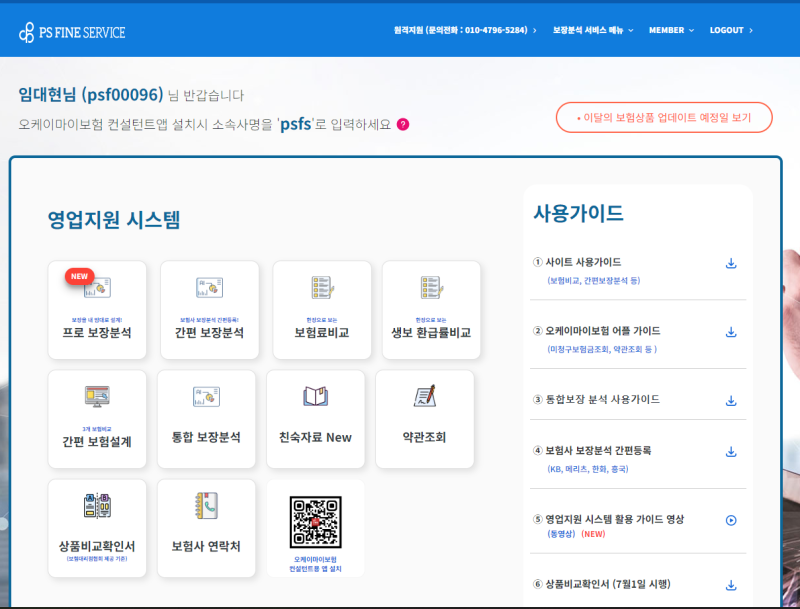The height and width of the screenshot is (609, 800).
Task: Click the 생보 환급률비교 label
Action: click(x=431, y=333)
